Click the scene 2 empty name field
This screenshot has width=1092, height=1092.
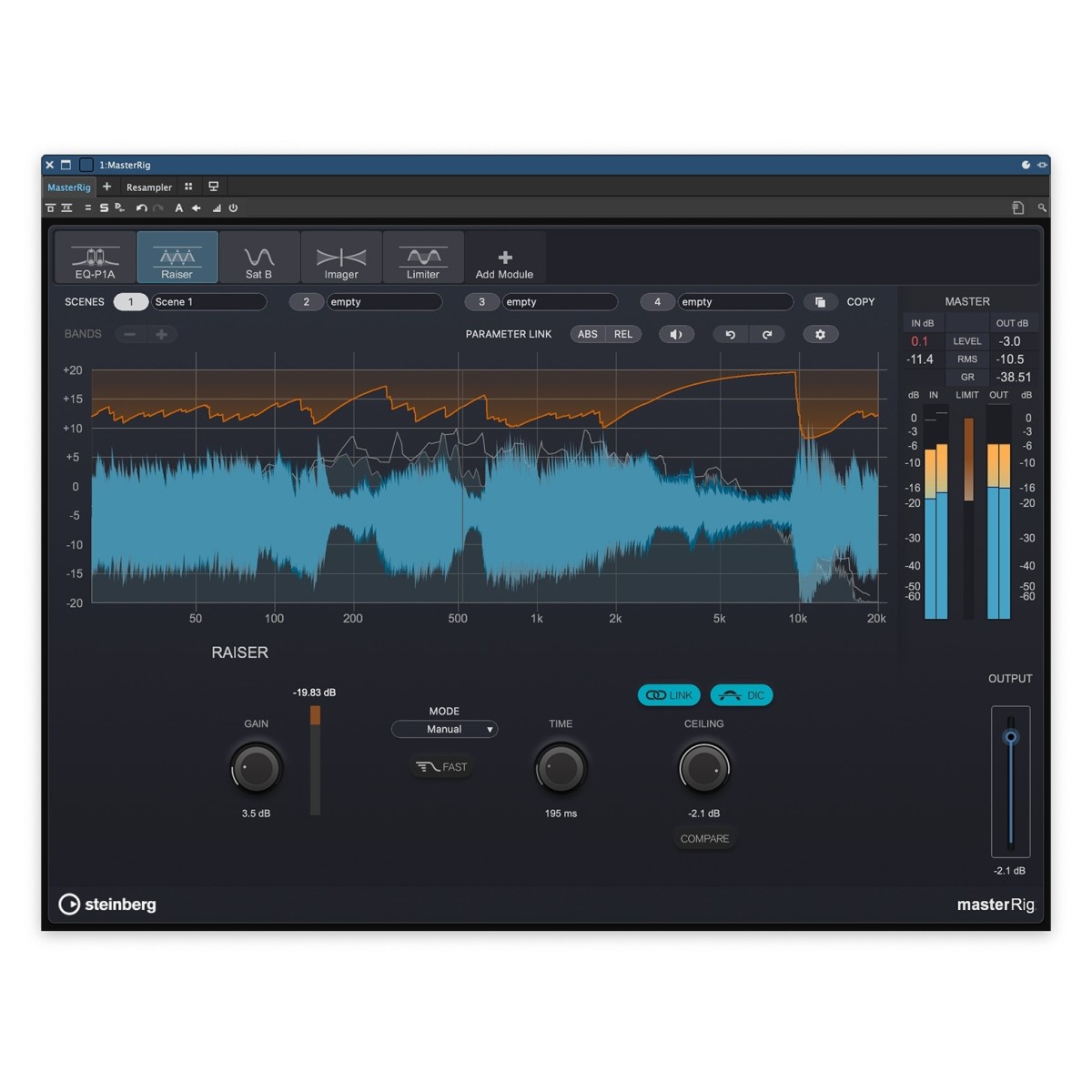384,302
